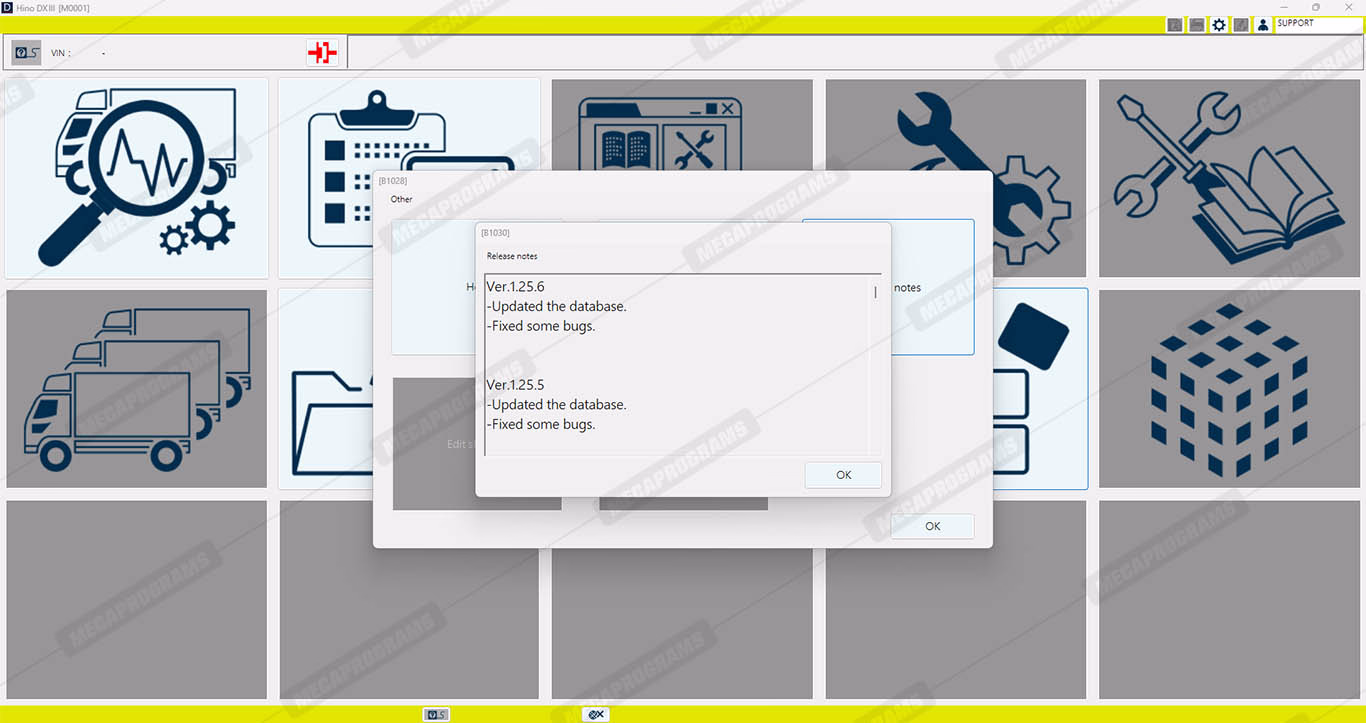Click '-Fixed some bugs.' under Ver.1.25.5
Image resolution: width=1366 pixels, height=723 pixels.
(x=541, y=424)
